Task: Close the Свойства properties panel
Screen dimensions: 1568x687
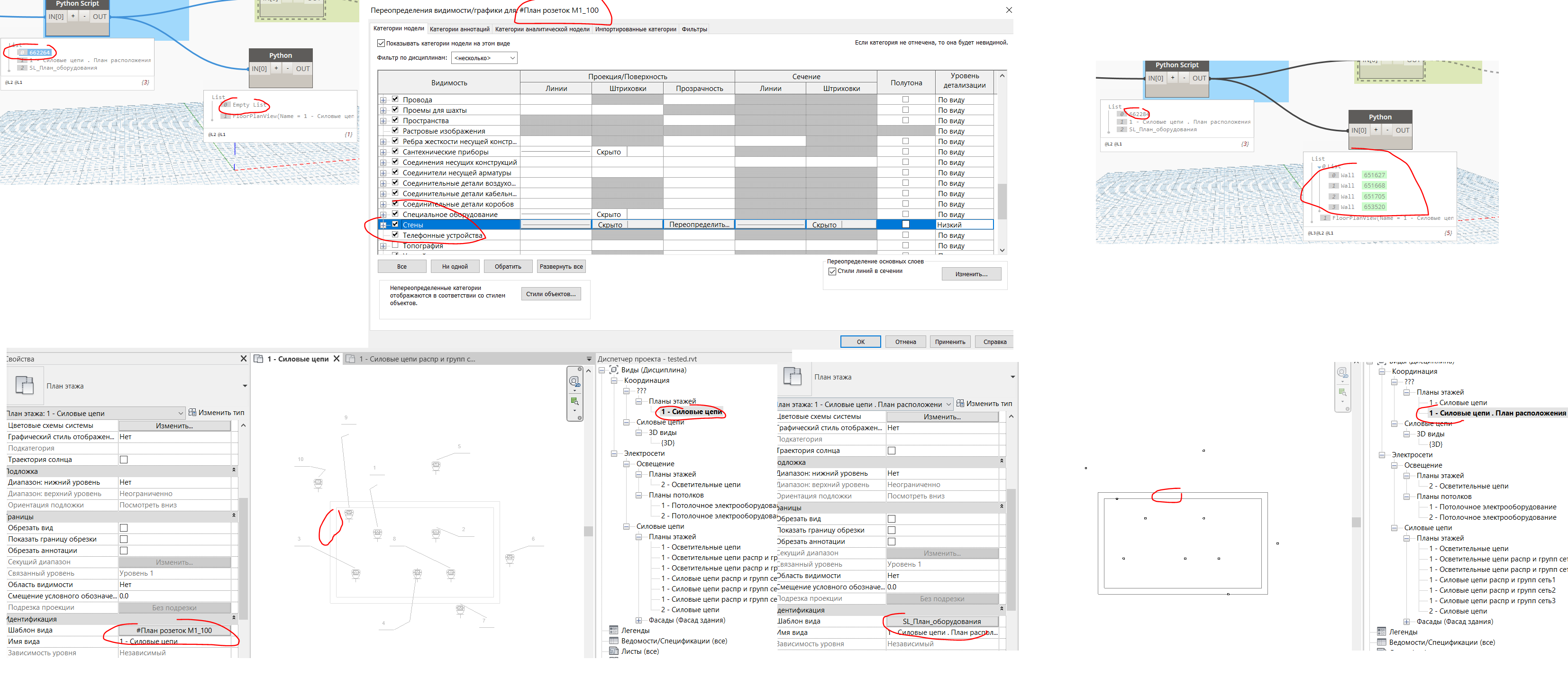Action: 244,358
